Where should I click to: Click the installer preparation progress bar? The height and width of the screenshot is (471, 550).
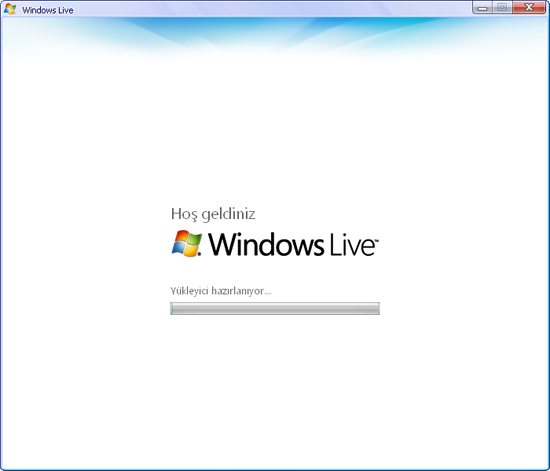click(x=275, y=309)
